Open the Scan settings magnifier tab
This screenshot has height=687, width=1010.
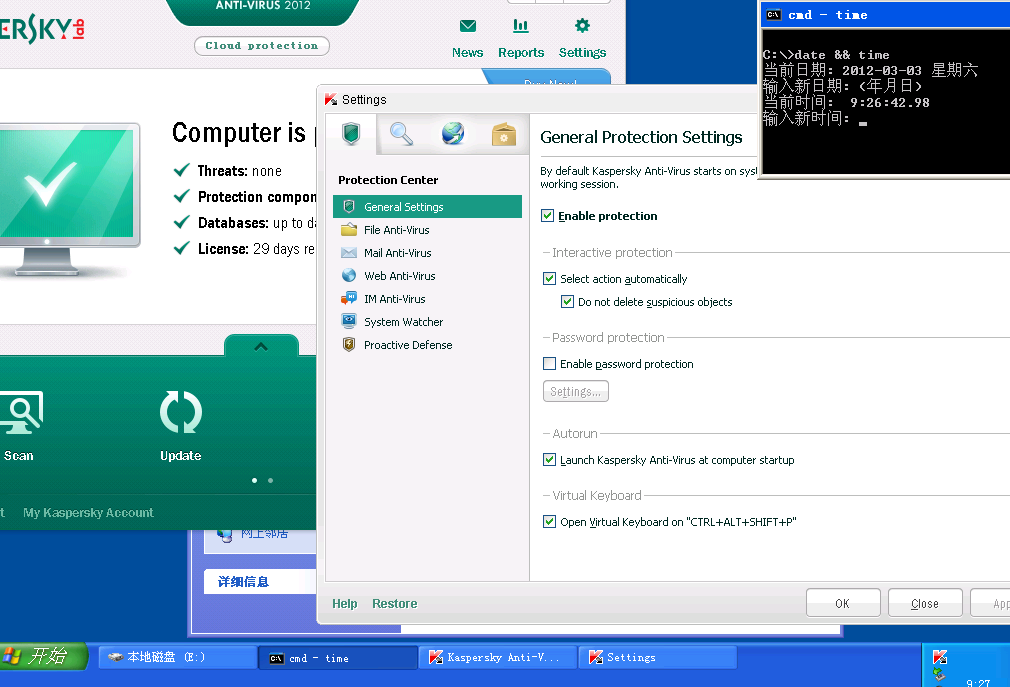tap(401, 134)
